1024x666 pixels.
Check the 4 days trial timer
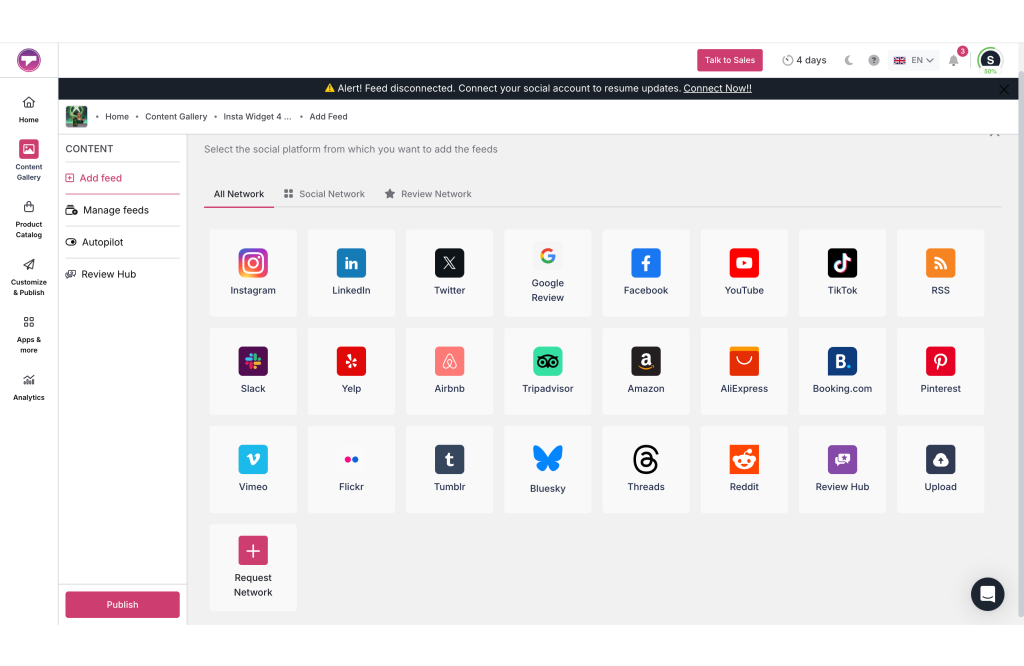[804, 60]
